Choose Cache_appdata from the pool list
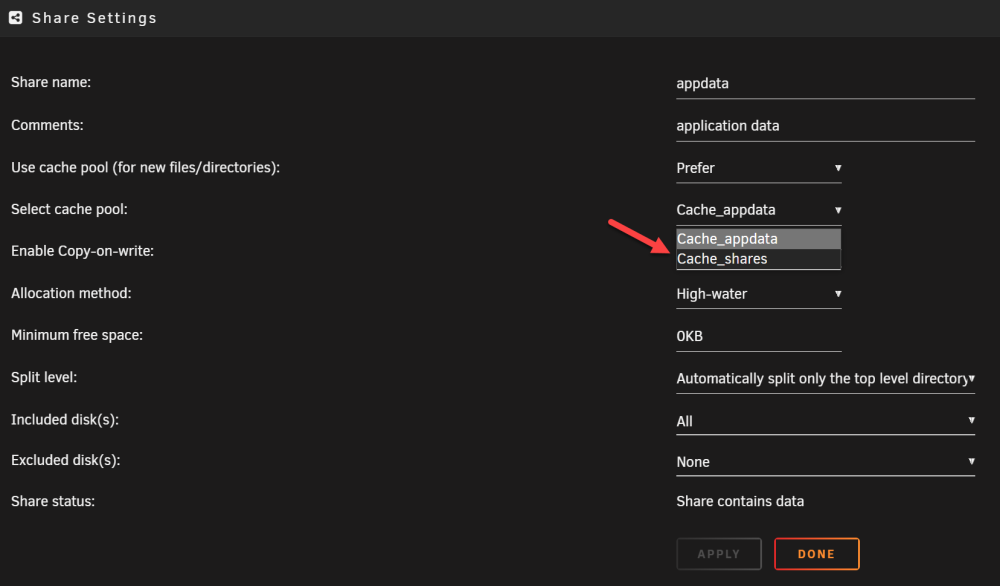Screen dimensions: 1000x586 pos(758,239)
